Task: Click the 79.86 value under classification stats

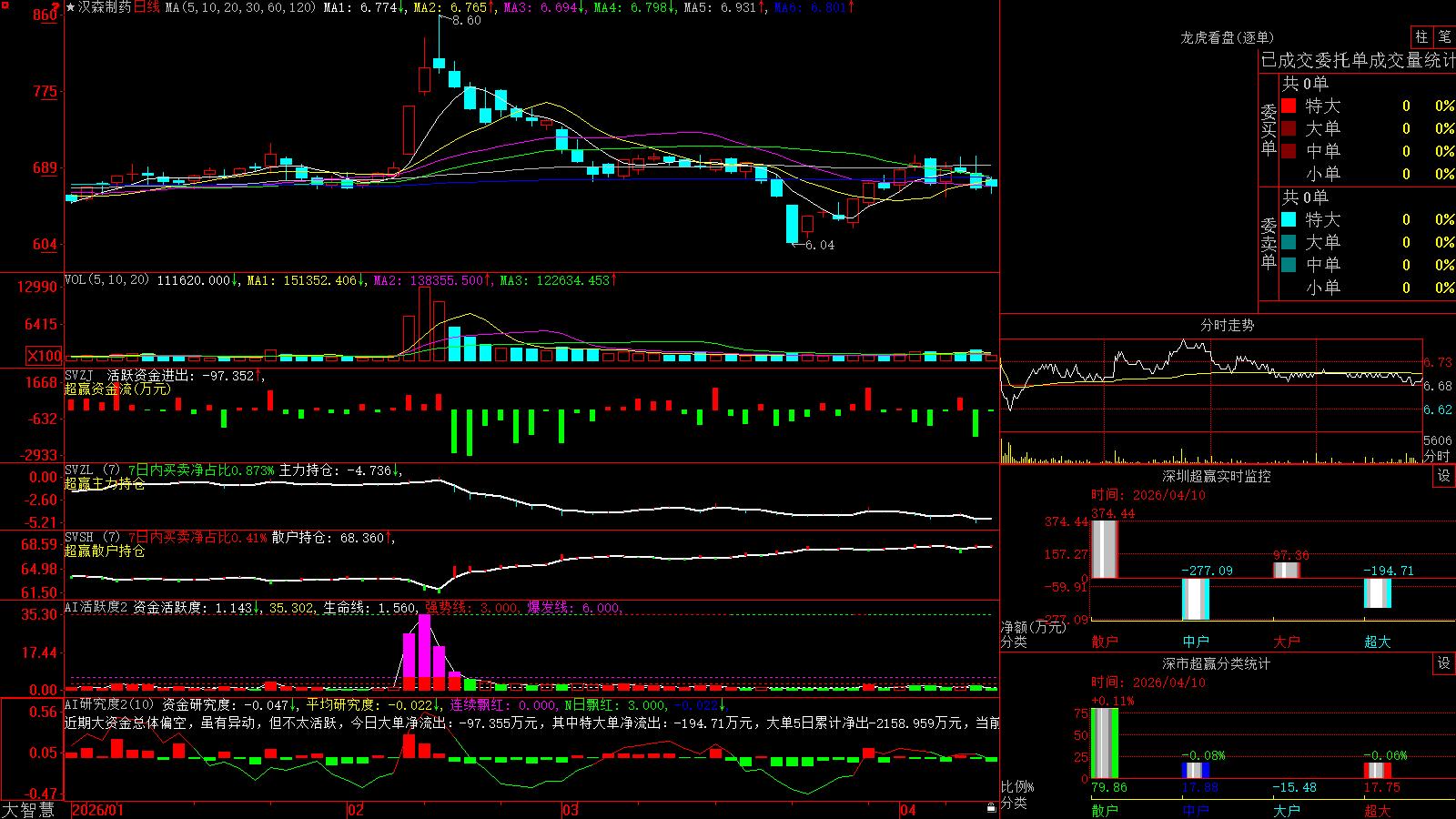Action: [1109, 787]
